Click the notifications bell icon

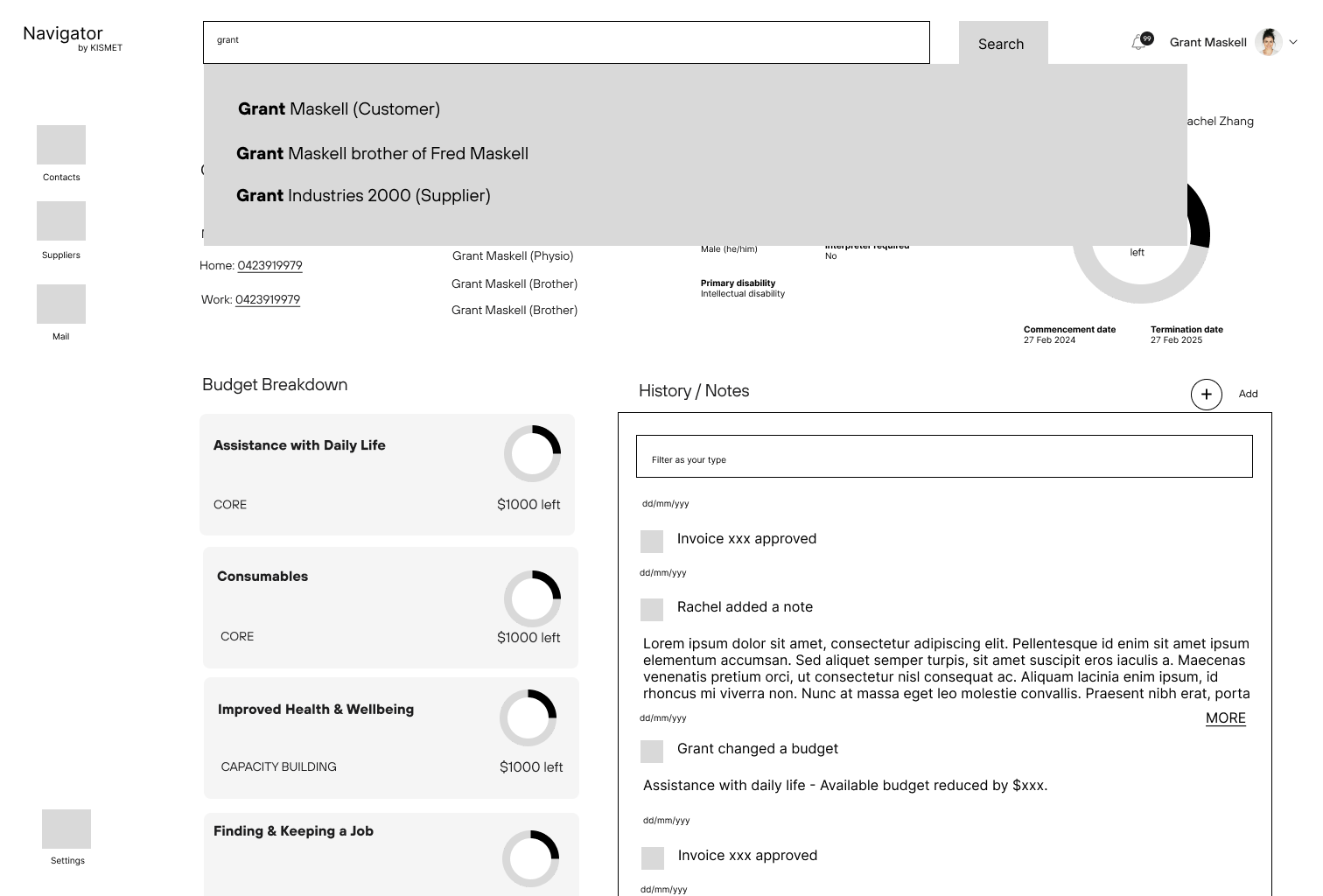point(1139,42)
